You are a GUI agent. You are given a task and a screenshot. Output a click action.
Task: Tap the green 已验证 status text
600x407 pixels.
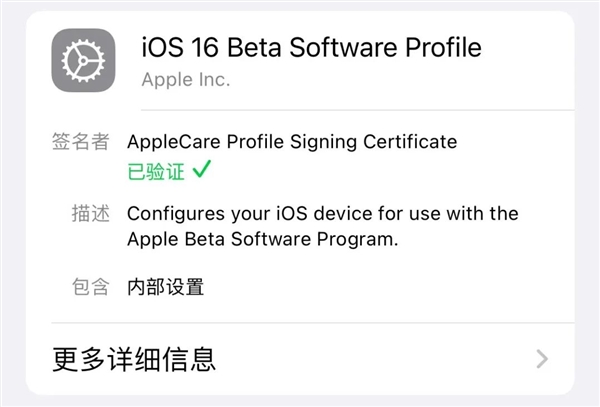[155, 171]
